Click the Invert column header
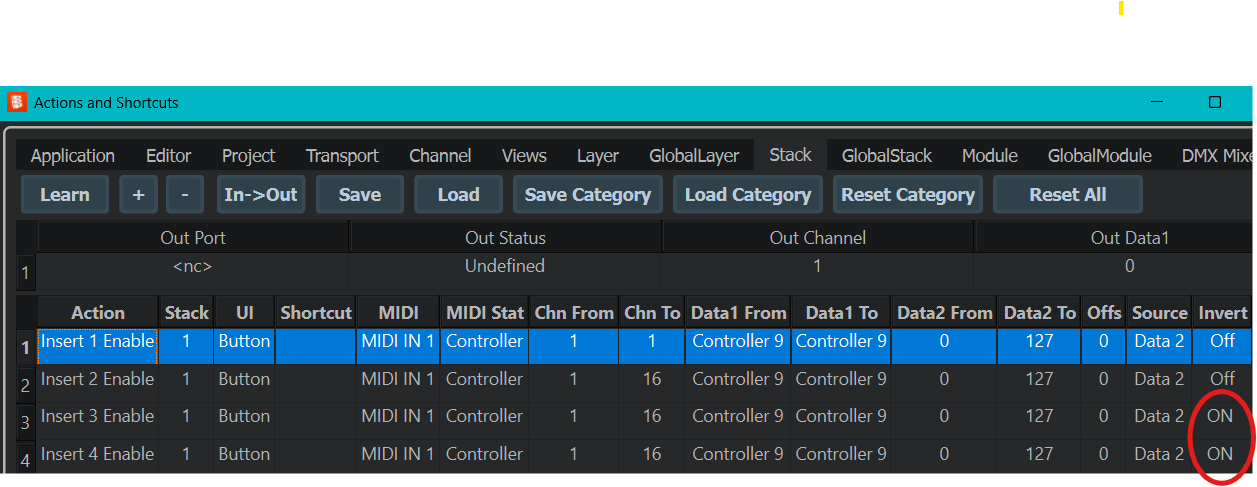Viewport: 1257px width, 487px height. [1222, 313]
